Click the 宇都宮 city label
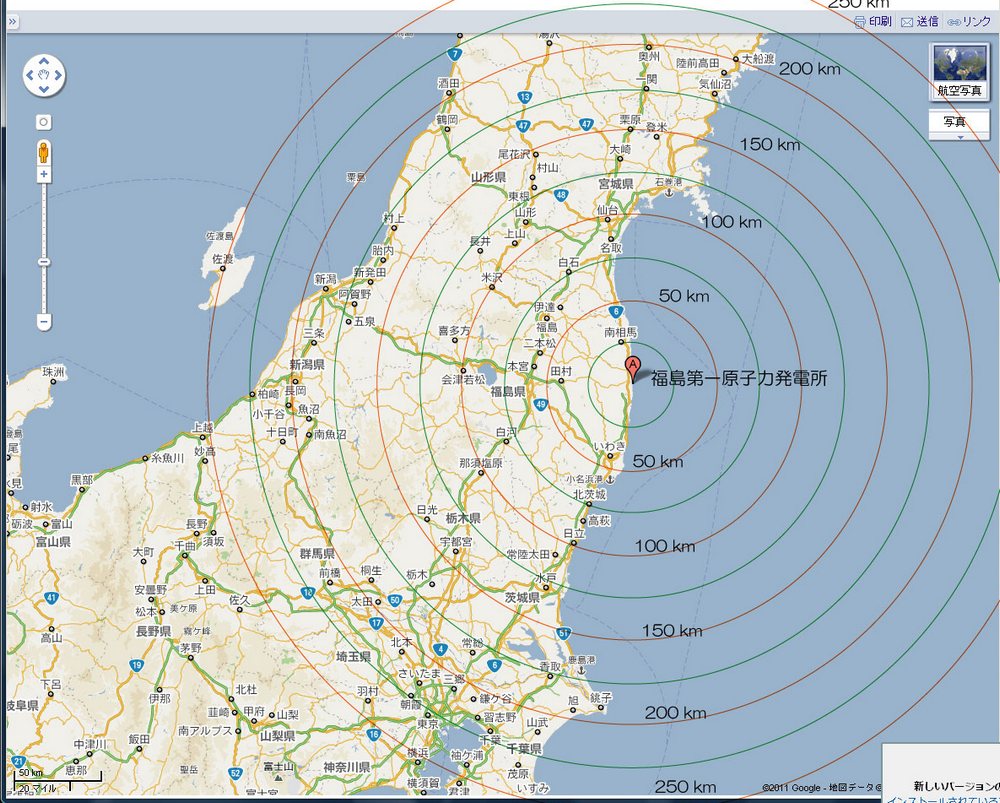 [x=456, y=542]
